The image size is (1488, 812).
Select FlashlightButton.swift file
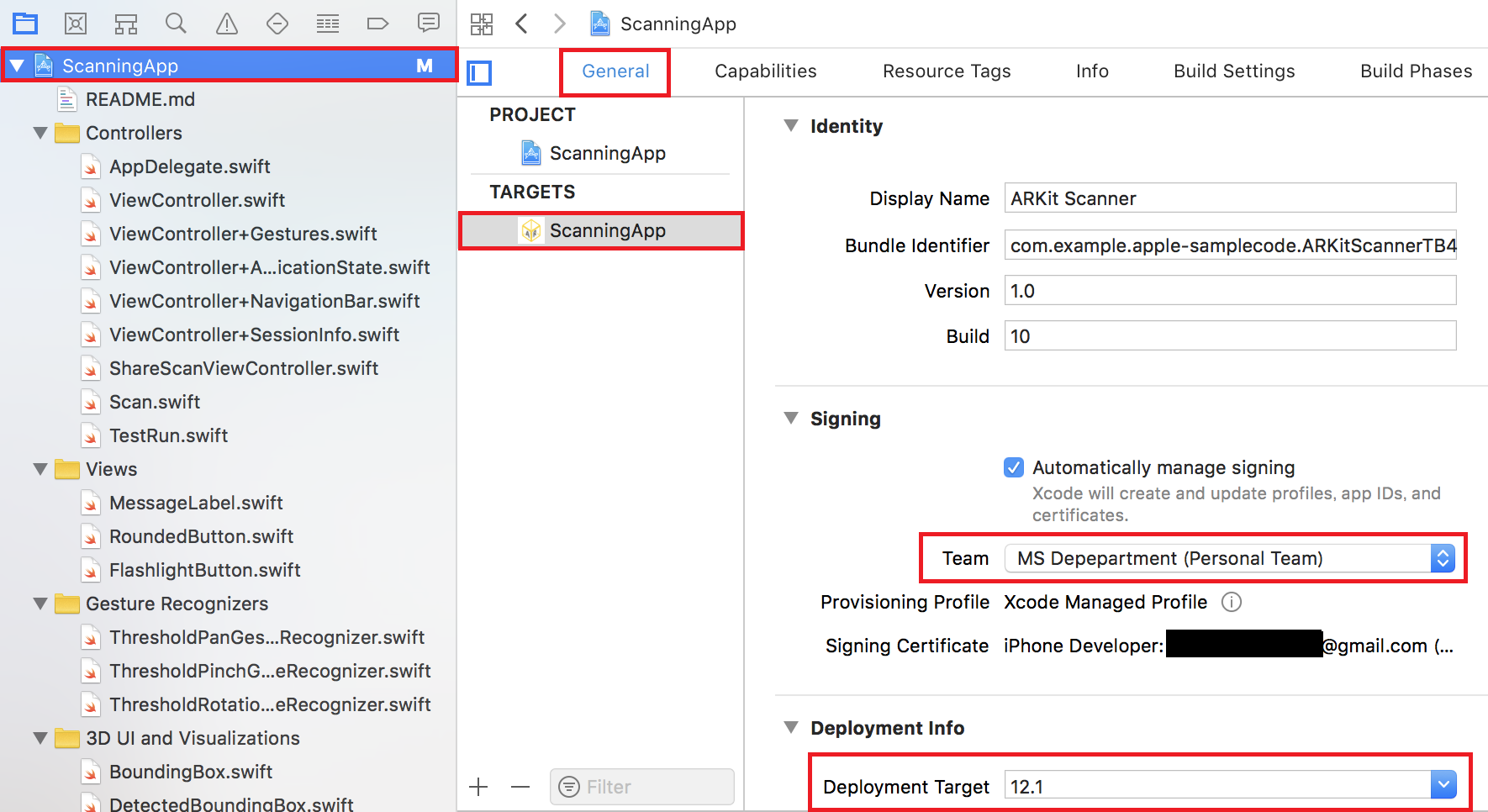tap(205, 570)
